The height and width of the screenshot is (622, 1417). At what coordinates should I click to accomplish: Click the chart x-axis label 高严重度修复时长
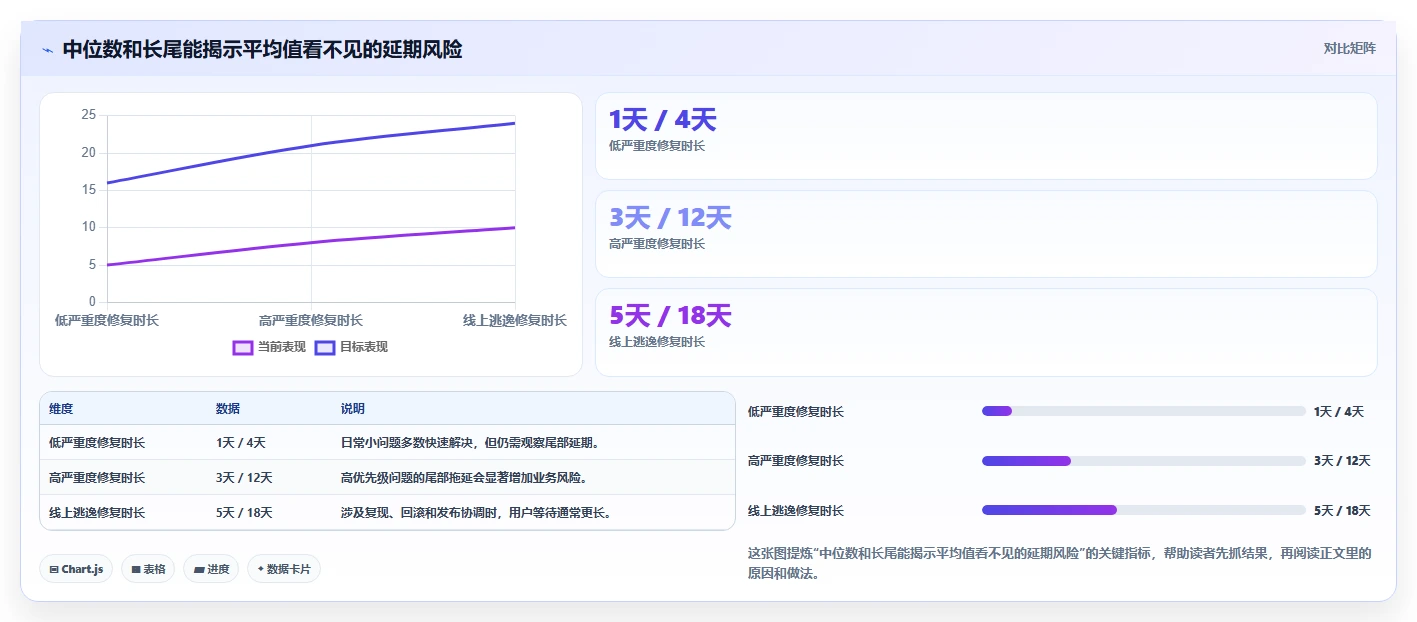coord(311,321)
